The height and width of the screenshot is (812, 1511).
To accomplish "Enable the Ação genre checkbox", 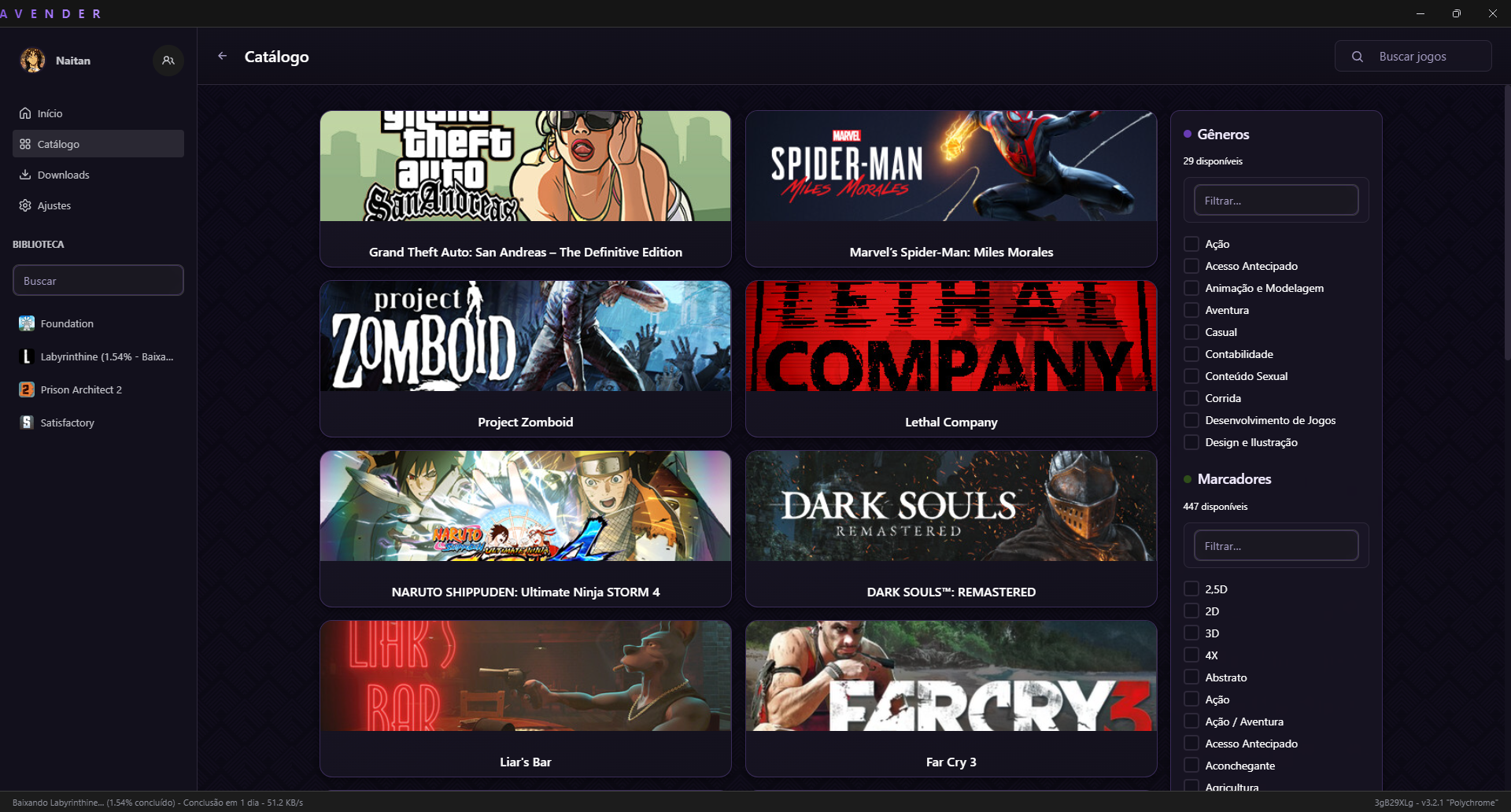I will pos(1191,244).
